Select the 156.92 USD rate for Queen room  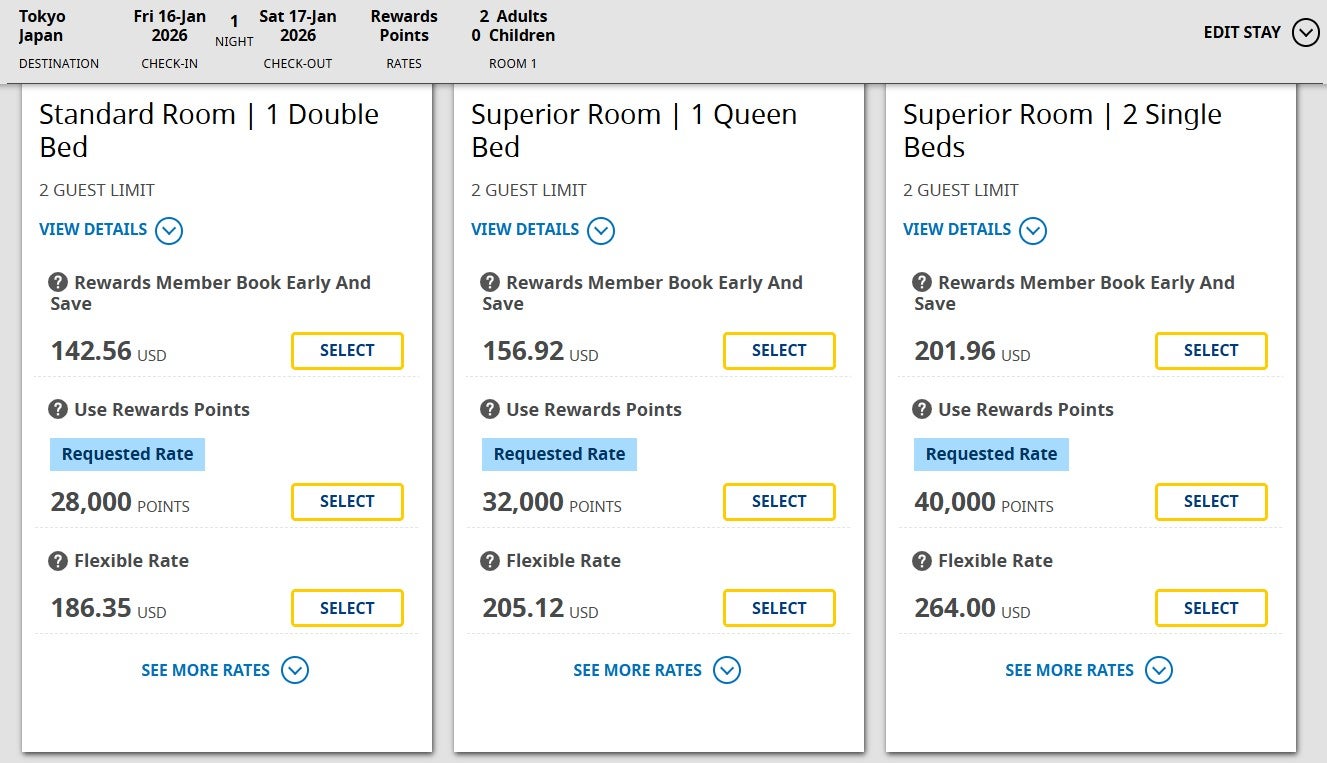779,351
